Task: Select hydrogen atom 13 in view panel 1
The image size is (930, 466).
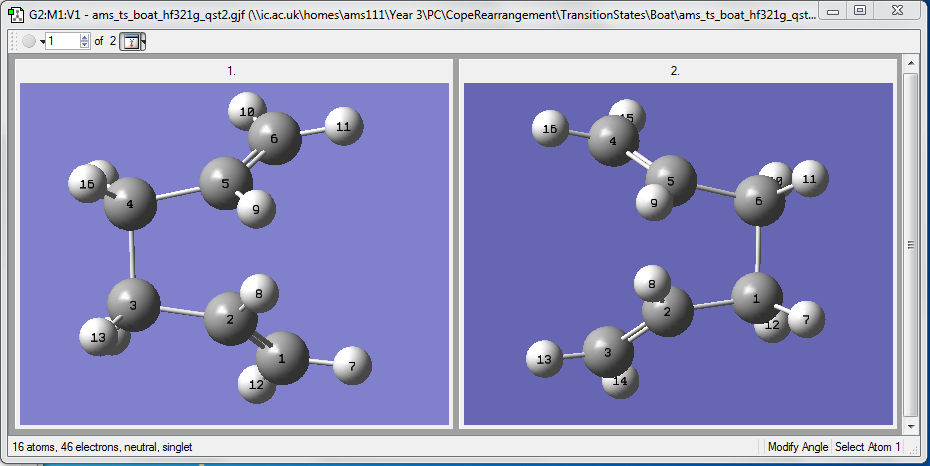Action: pyautogui.click(x=98, y=337)
